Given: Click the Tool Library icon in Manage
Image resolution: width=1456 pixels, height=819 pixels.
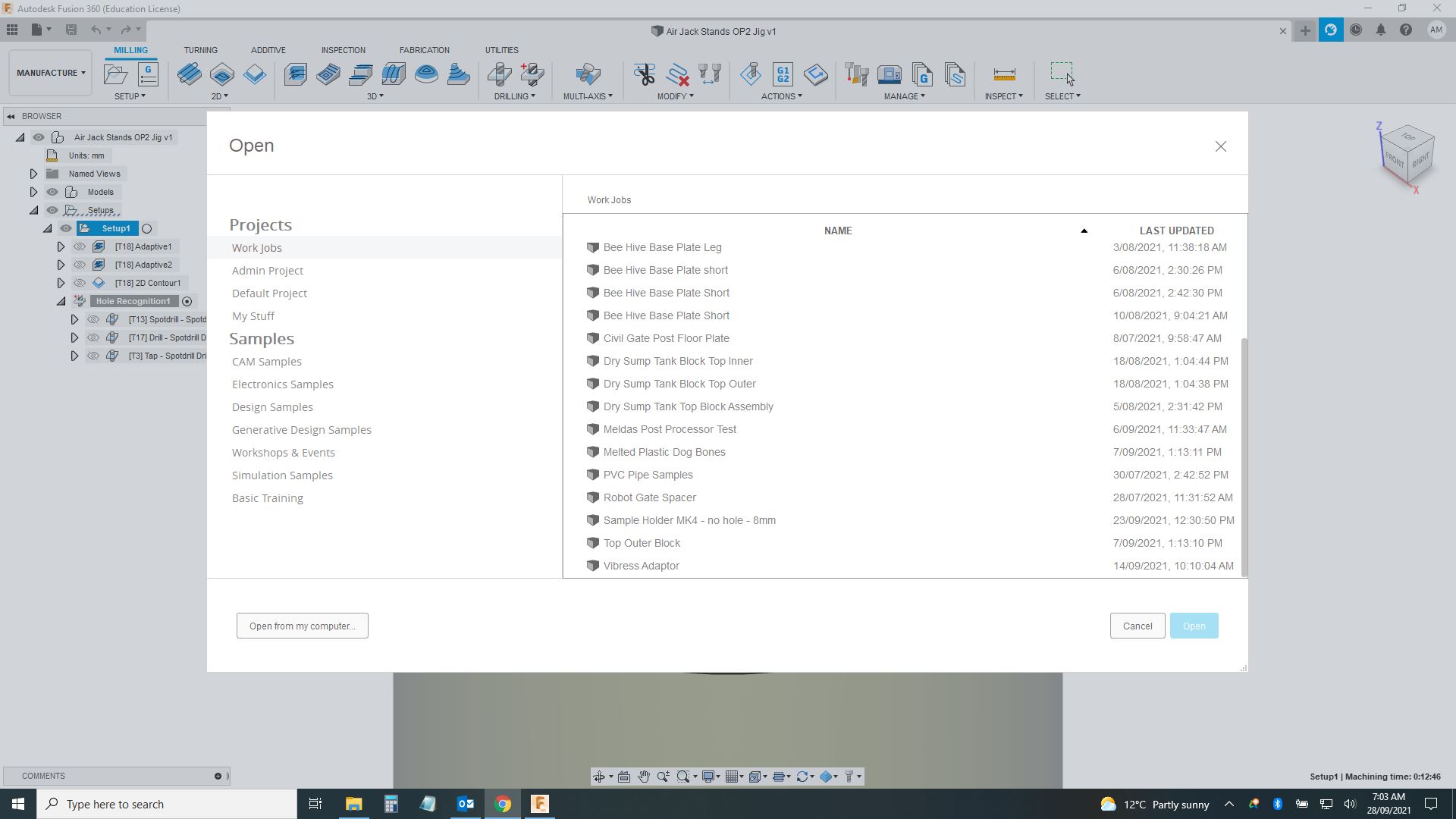Looking at the screenshot, I should (x=856, y=74).
